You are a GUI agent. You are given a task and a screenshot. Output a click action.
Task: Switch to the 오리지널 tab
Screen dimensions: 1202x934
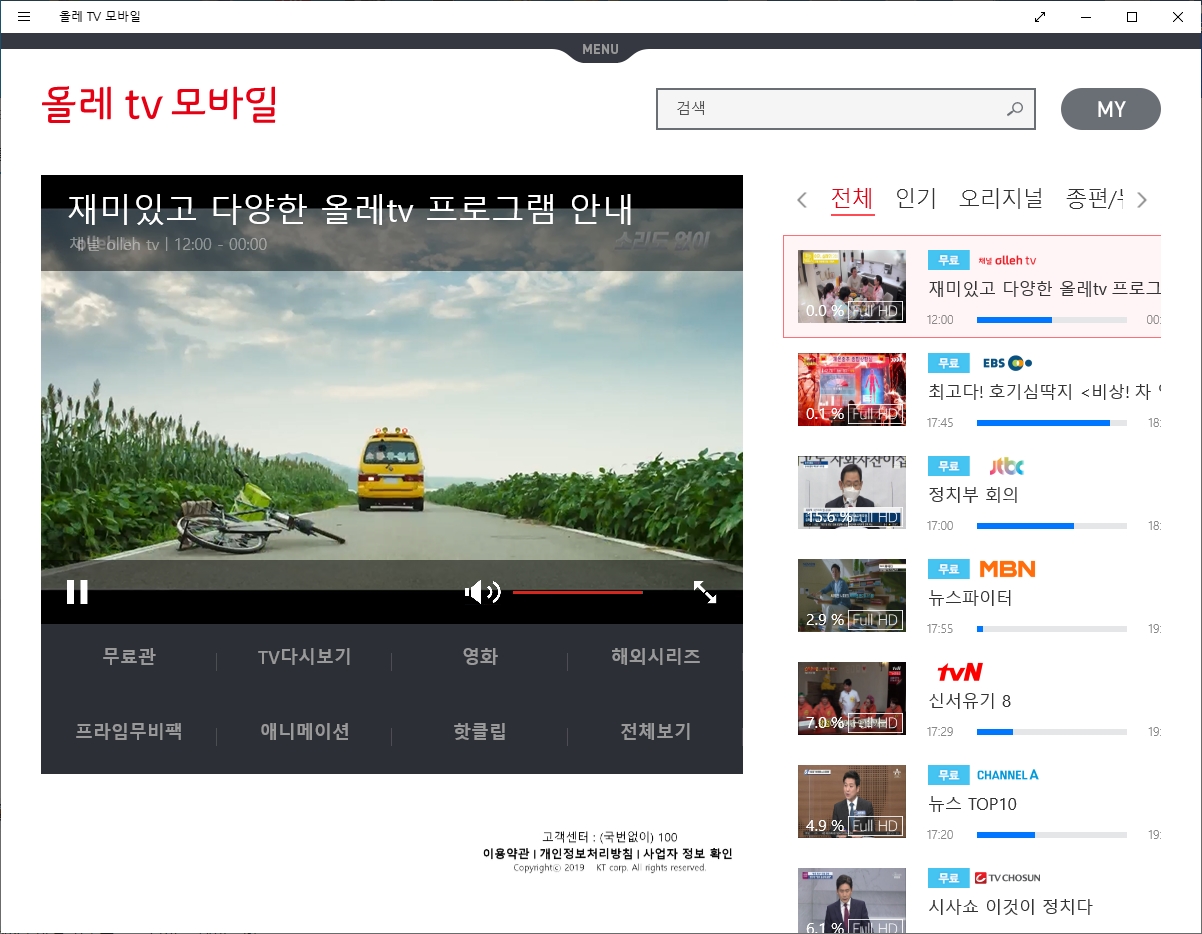1001,199
